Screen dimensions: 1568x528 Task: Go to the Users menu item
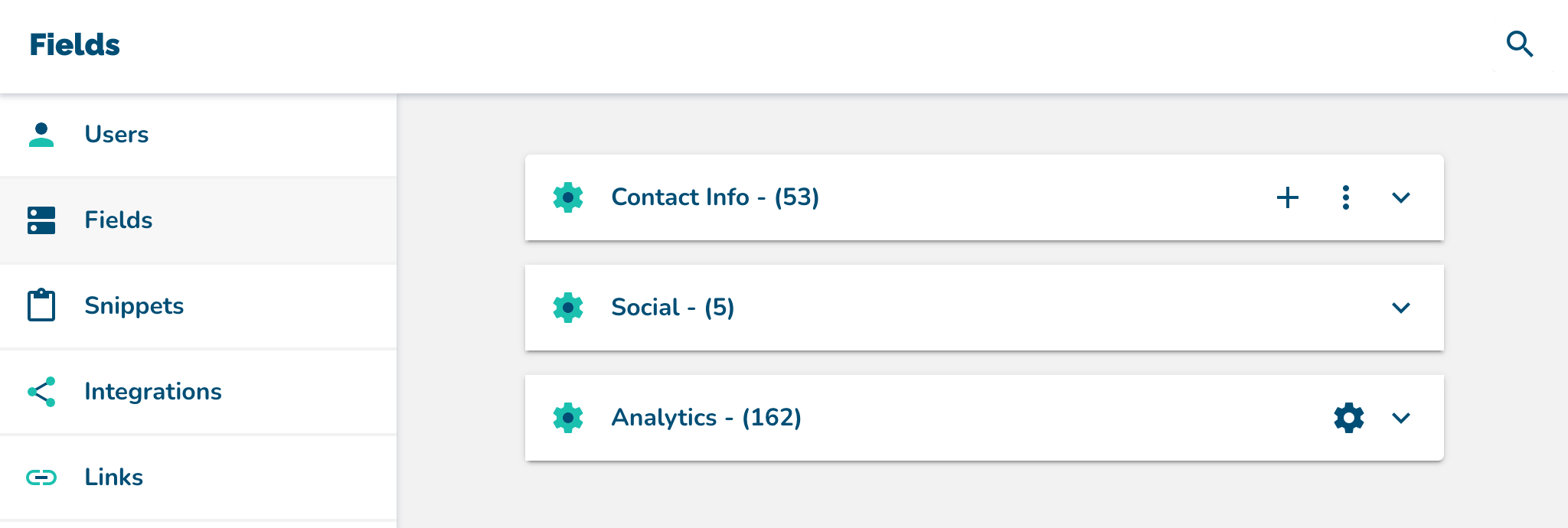(198, 135)
